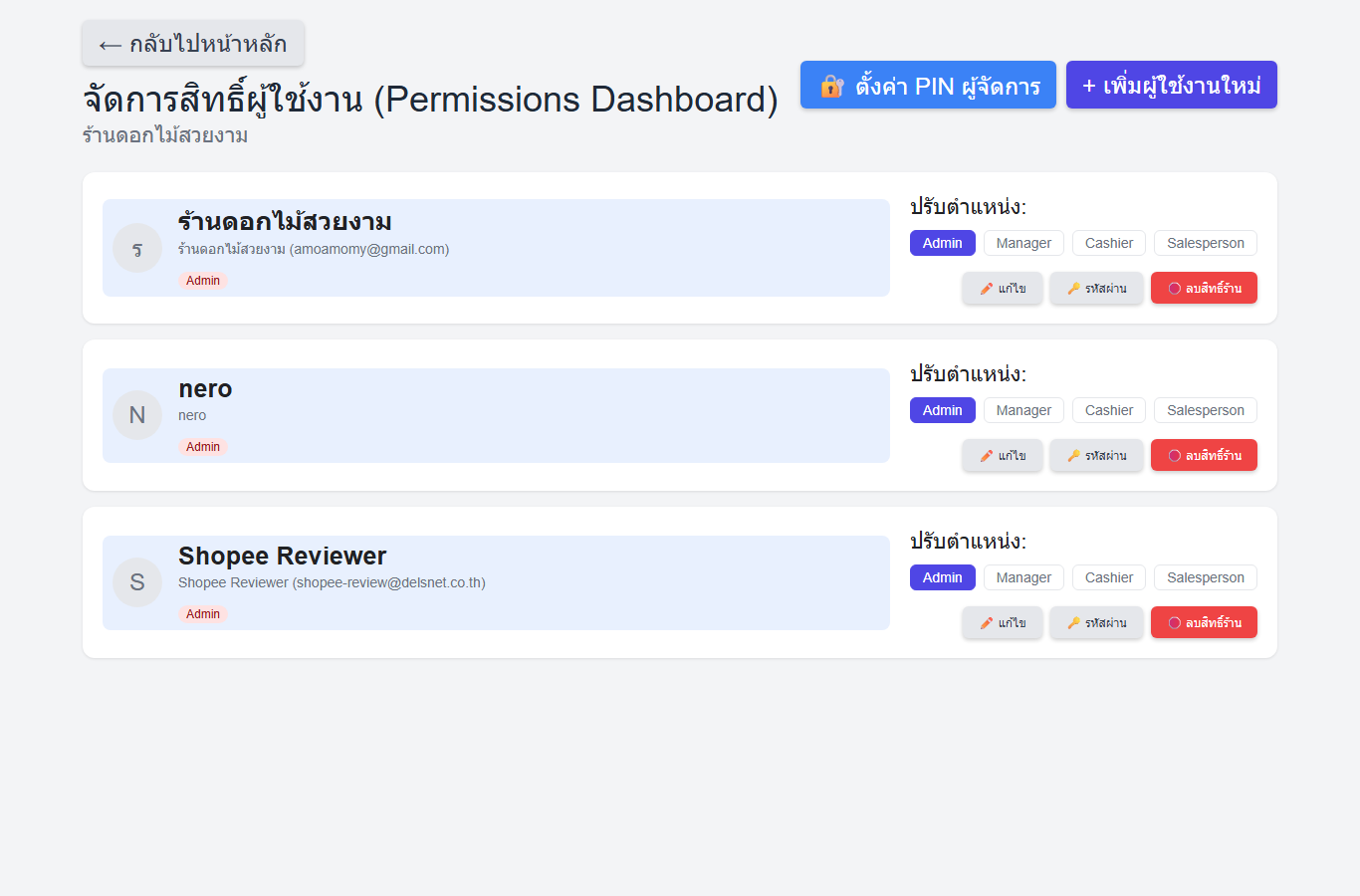Click the lock icon on PIN button

tap(832, 87)
